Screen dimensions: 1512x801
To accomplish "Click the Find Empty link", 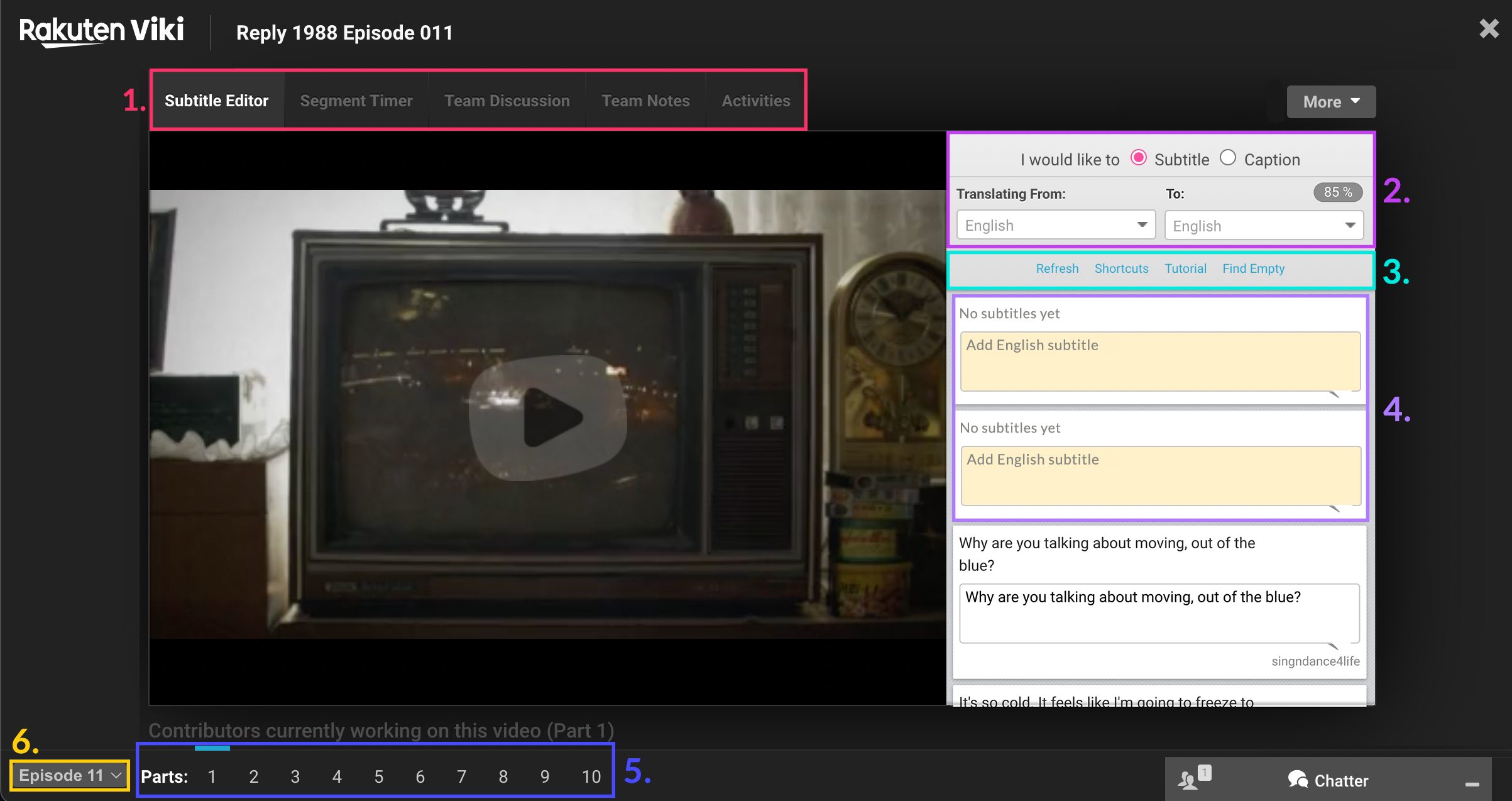I will tap(1253, 268).
